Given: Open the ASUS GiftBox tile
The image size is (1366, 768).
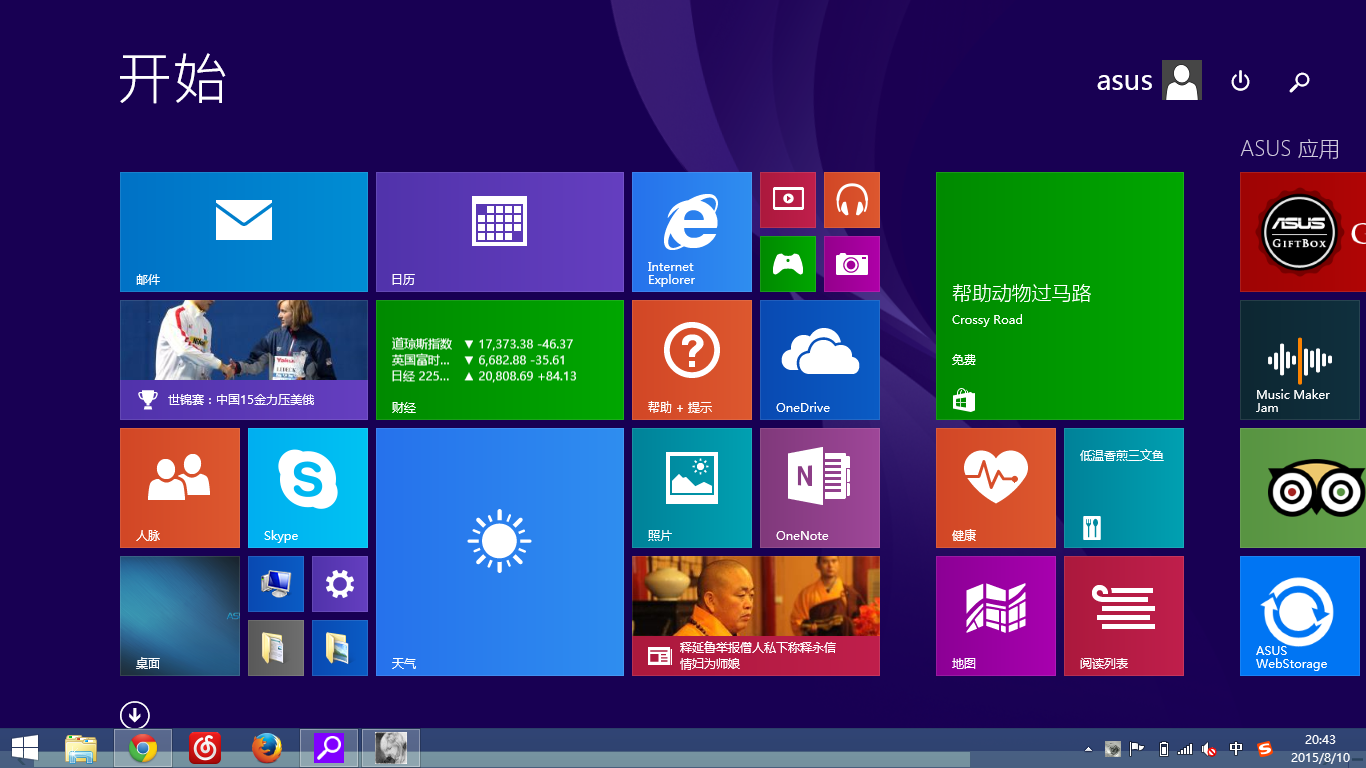Looking at the screenshot, I should (x=1303, y=232).
